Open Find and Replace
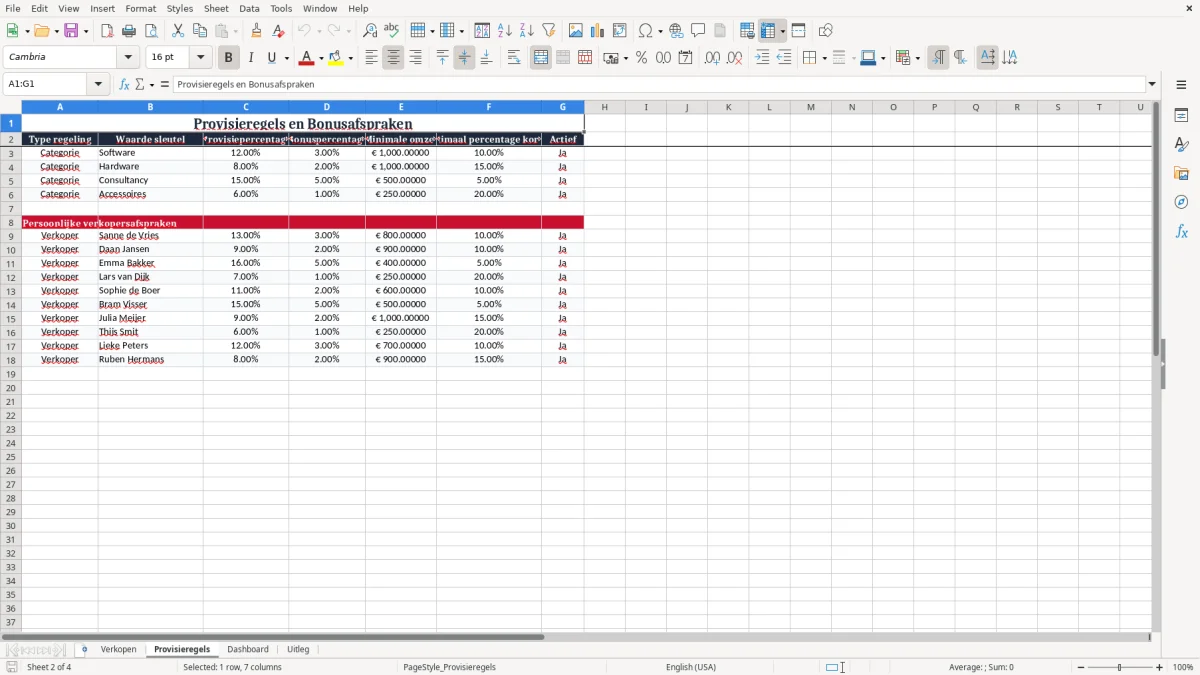 point(370,31)
